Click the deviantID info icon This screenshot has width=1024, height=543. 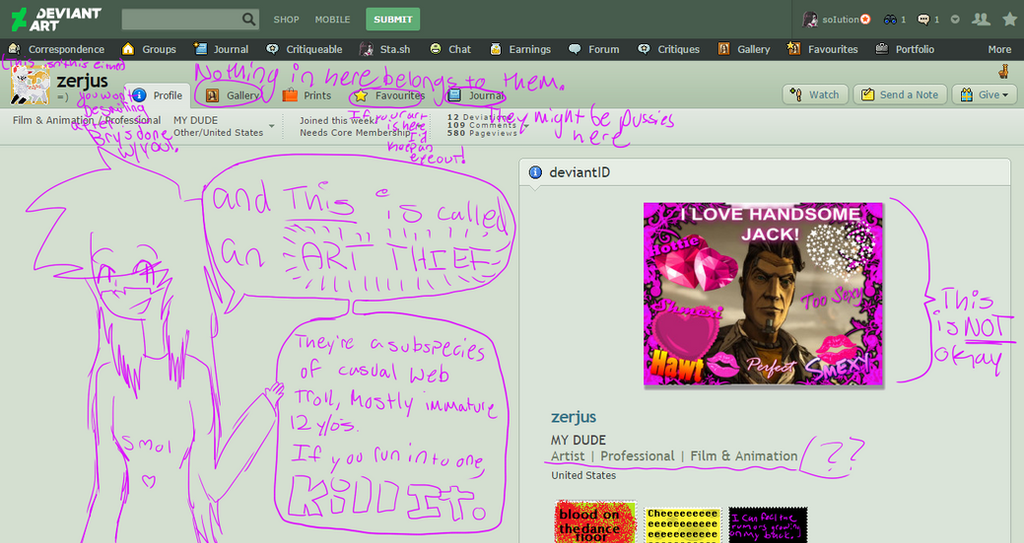pyautogui.click(x=536, y=173)
